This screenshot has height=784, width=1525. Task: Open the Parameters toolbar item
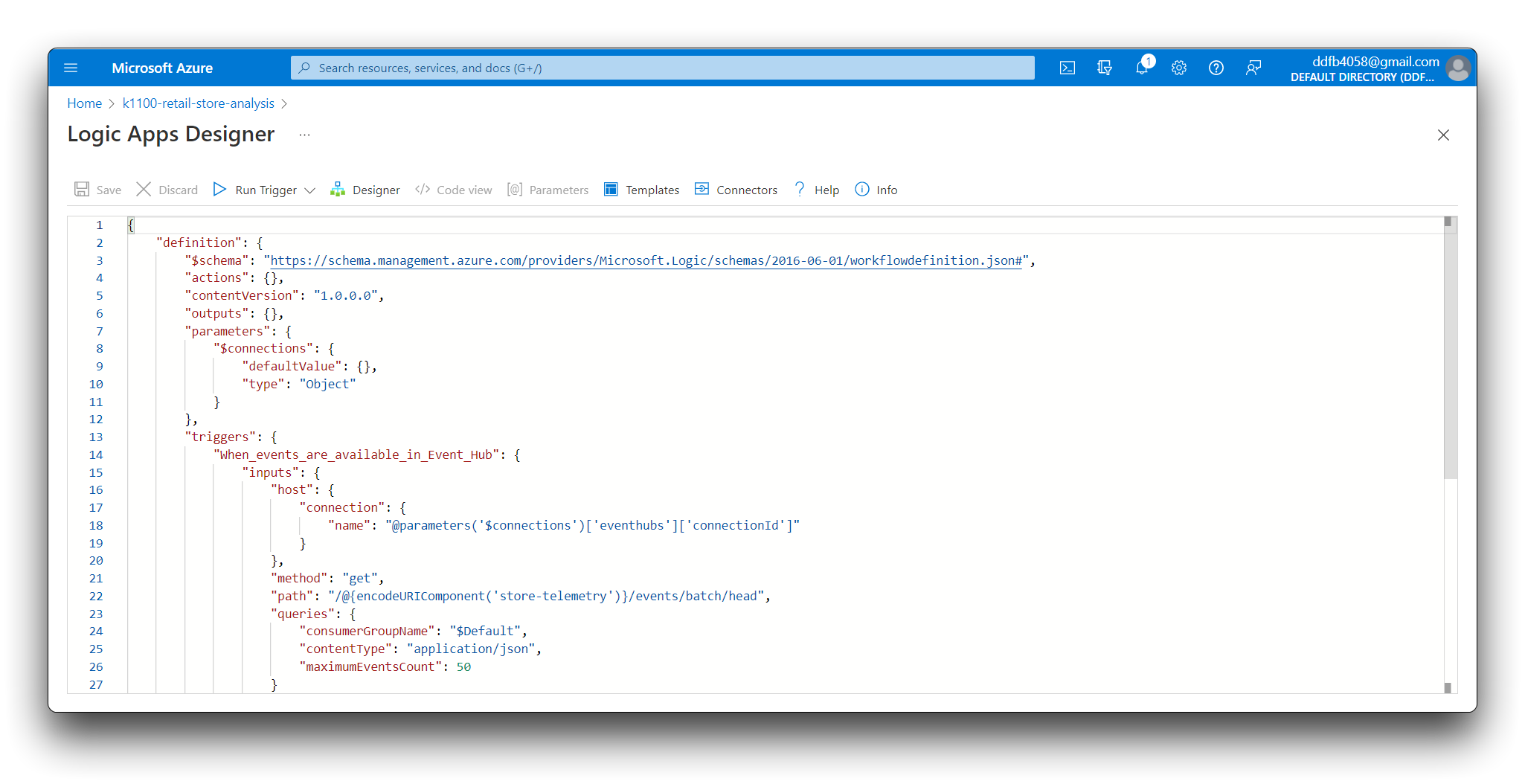(548, 190)
